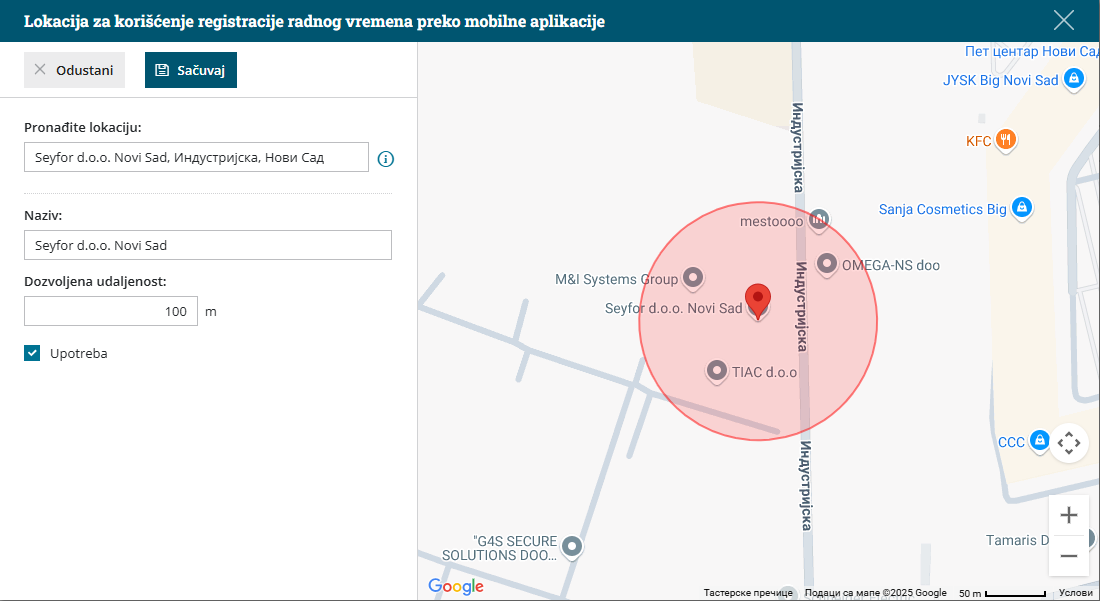Screen dimensions: 1100x601
Task: Save the location with Sačuvaj
Action: [191, 70]
